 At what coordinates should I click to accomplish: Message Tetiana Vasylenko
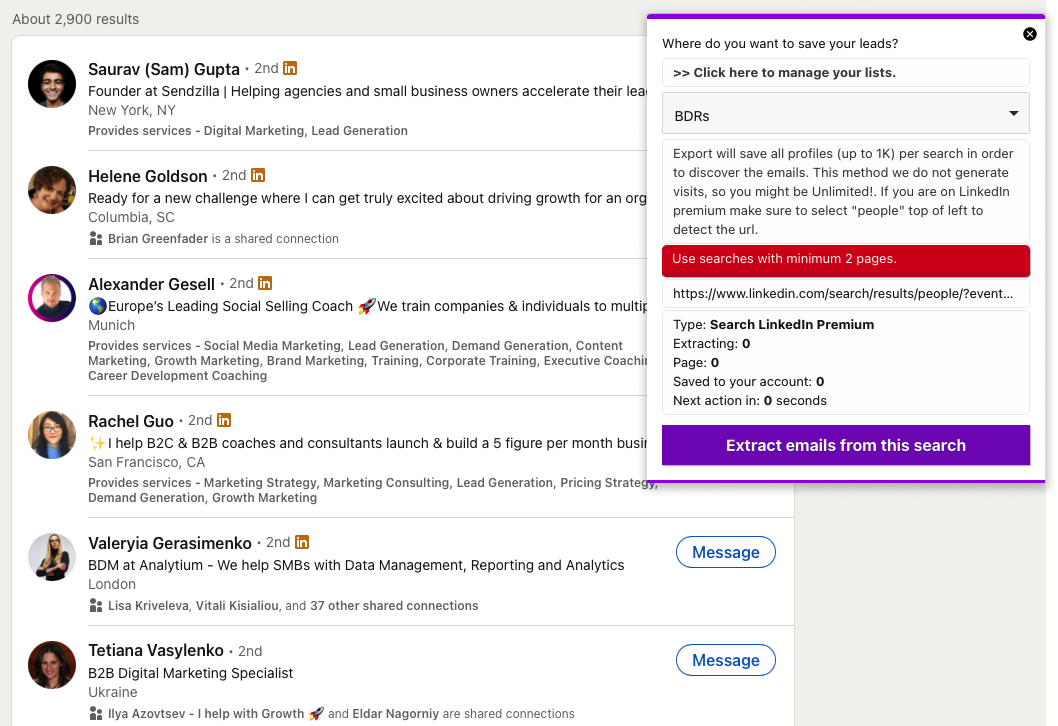[725, 660]
